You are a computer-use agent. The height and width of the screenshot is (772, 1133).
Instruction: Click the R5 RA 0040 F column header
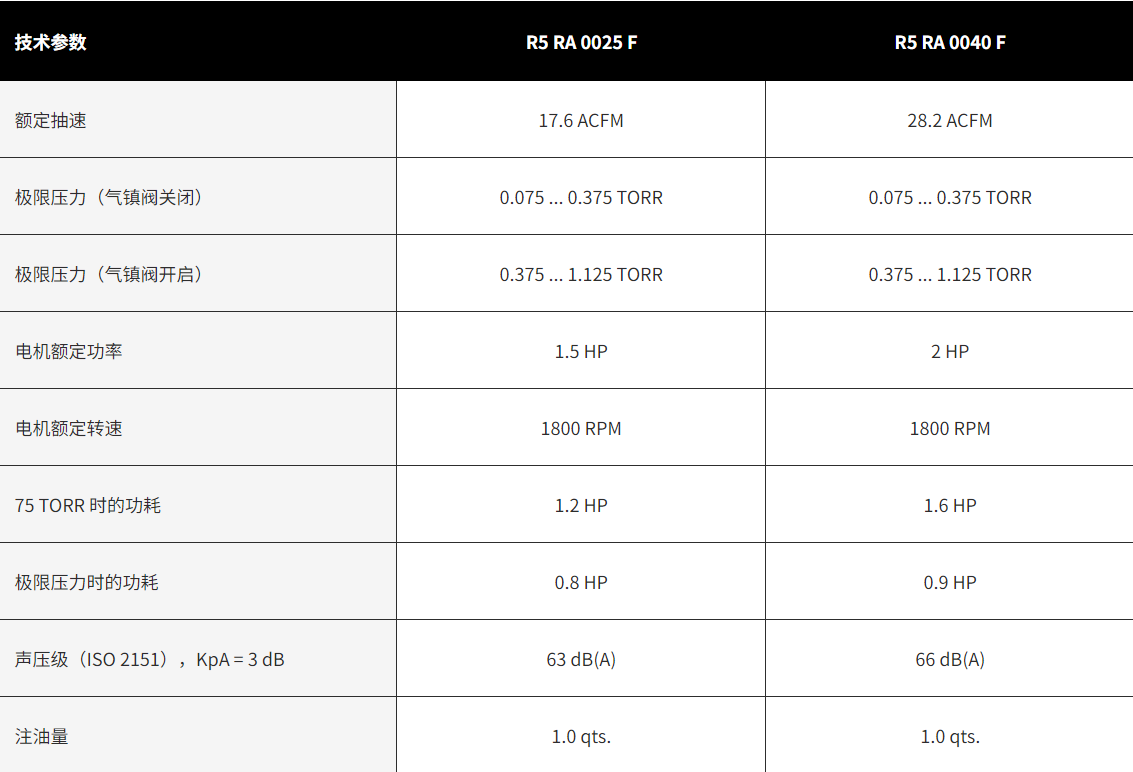(x=949, y=43)
